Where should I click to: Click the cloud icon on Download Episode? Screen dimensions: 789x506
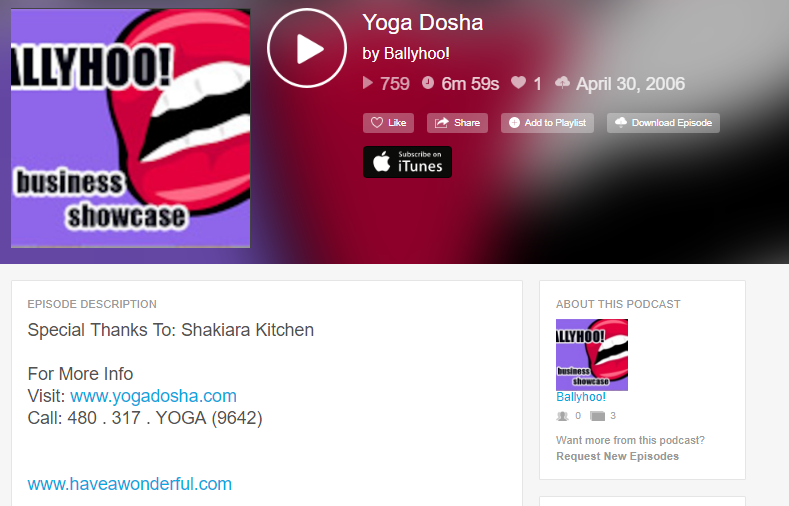[x=621, y=122]
